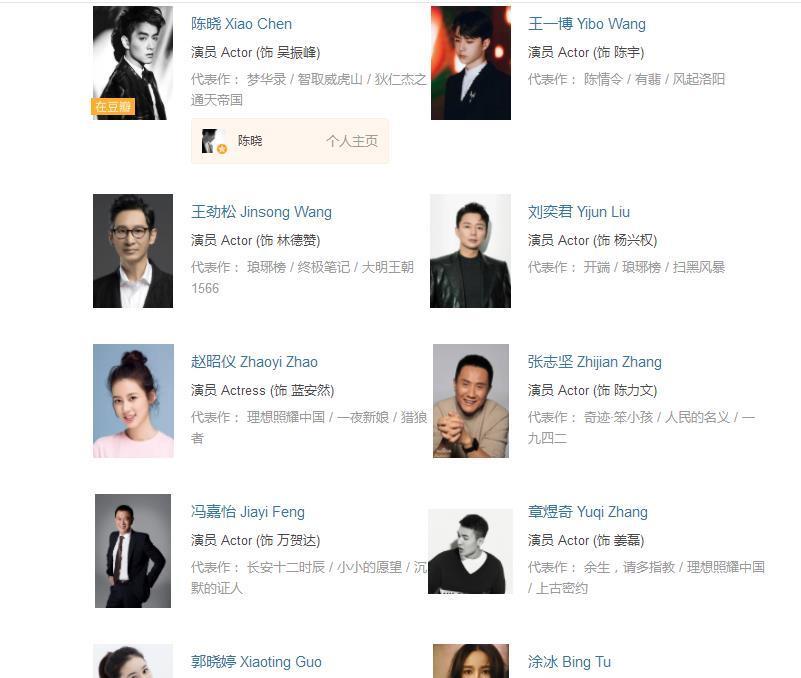801x678 pixels.
Task: Open Jiayi Feng portrait in suit
Action: [x=133, y=551]
